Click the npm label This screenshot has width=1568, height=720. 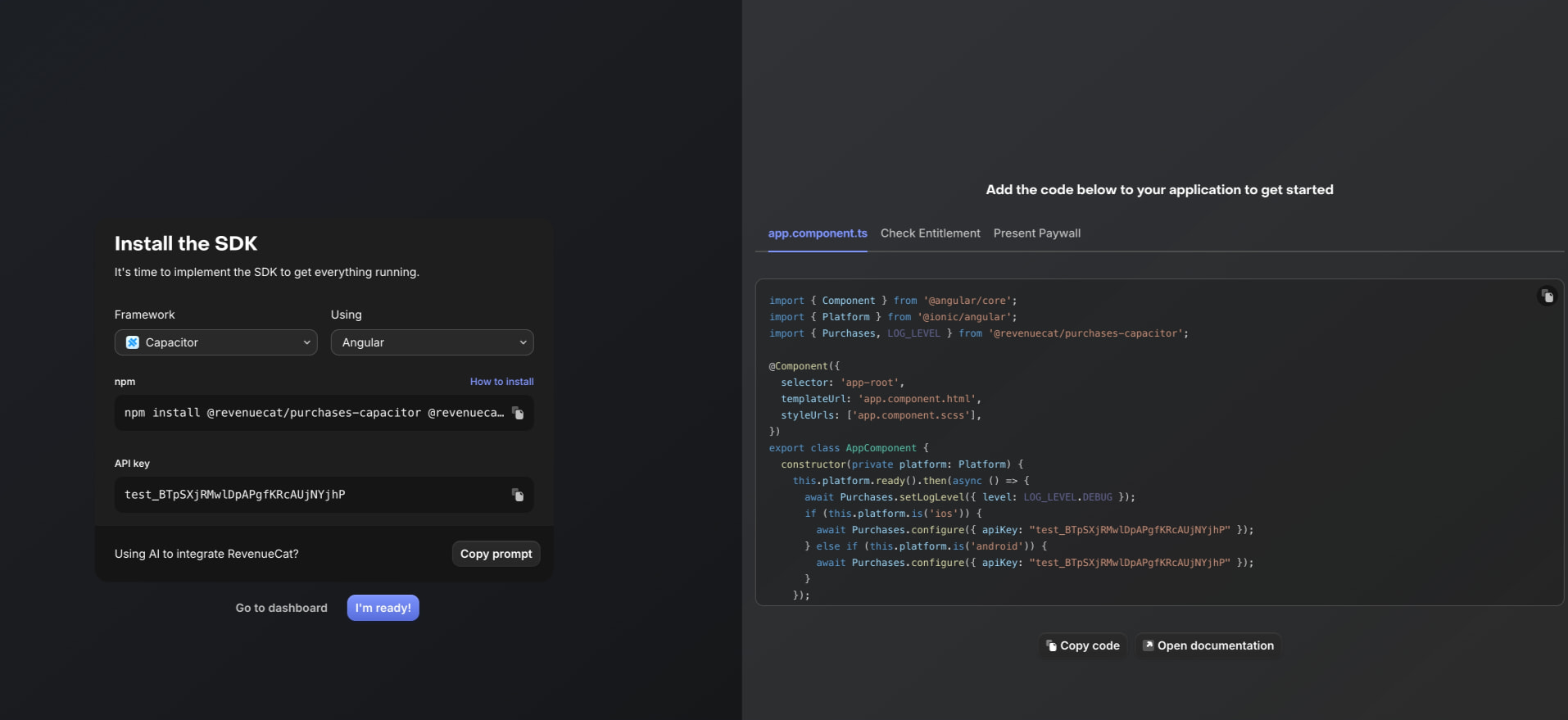coord(125,382)
